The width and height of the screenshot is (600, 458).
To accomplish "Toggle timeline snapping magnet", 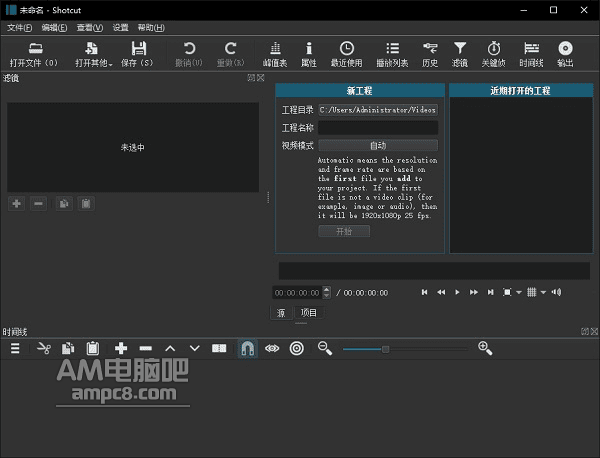I will click(248, 348).
